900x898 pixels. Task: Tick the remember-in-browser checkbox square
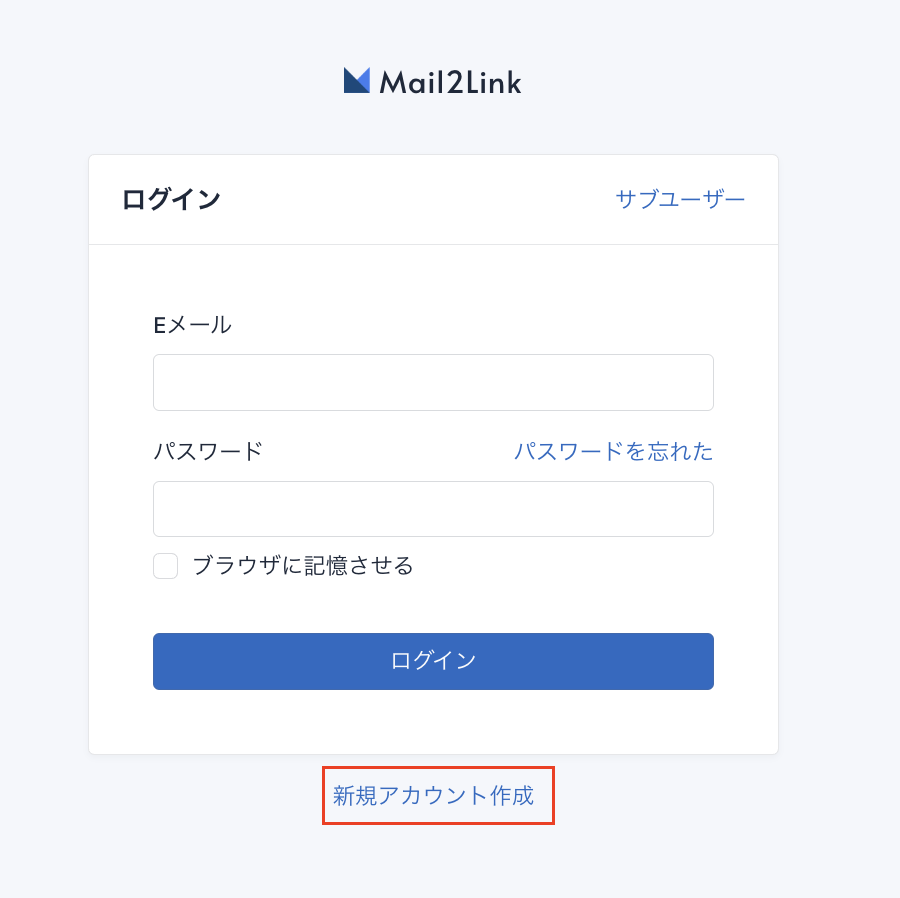[165, 566]
